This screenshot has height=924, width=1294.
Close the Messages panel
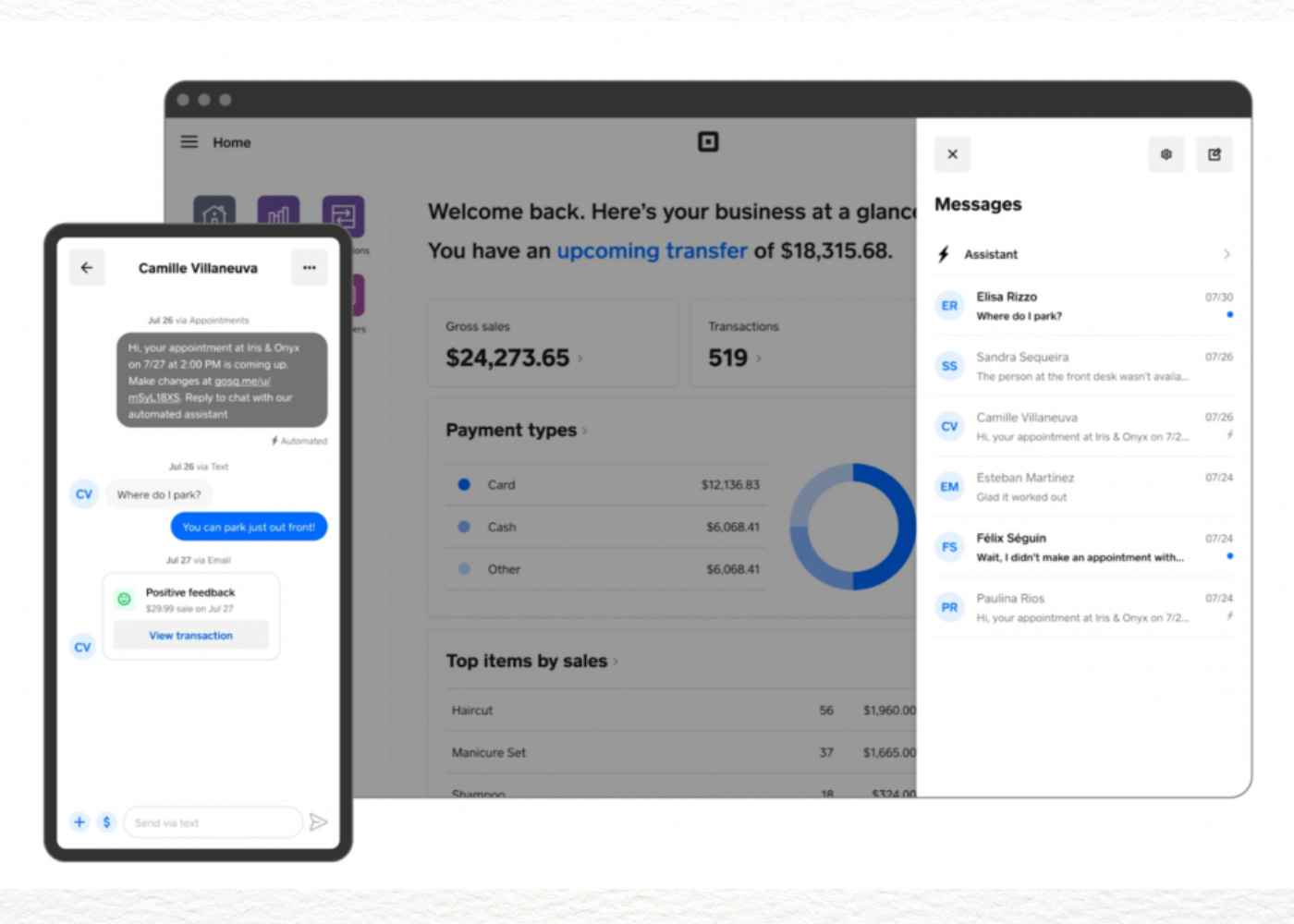(x=952, y=154)
